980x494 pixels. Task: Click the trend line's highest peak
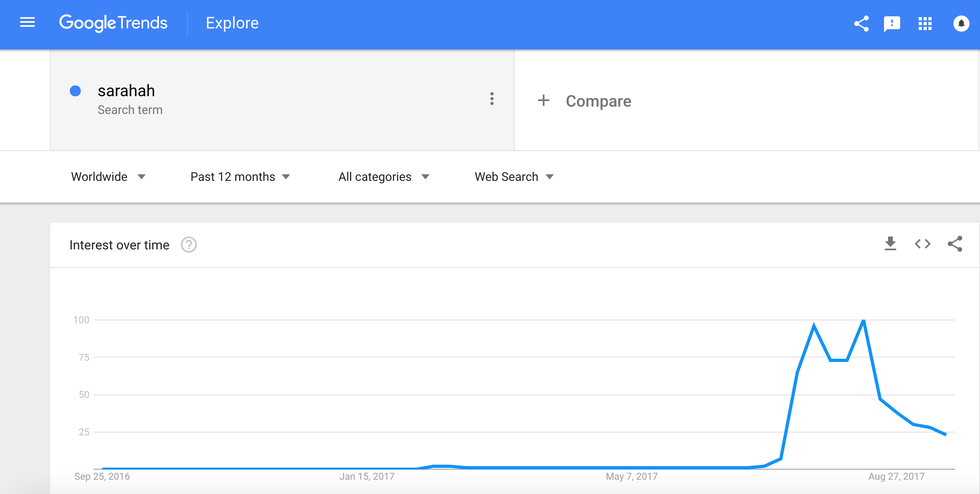tap(863, 321)
